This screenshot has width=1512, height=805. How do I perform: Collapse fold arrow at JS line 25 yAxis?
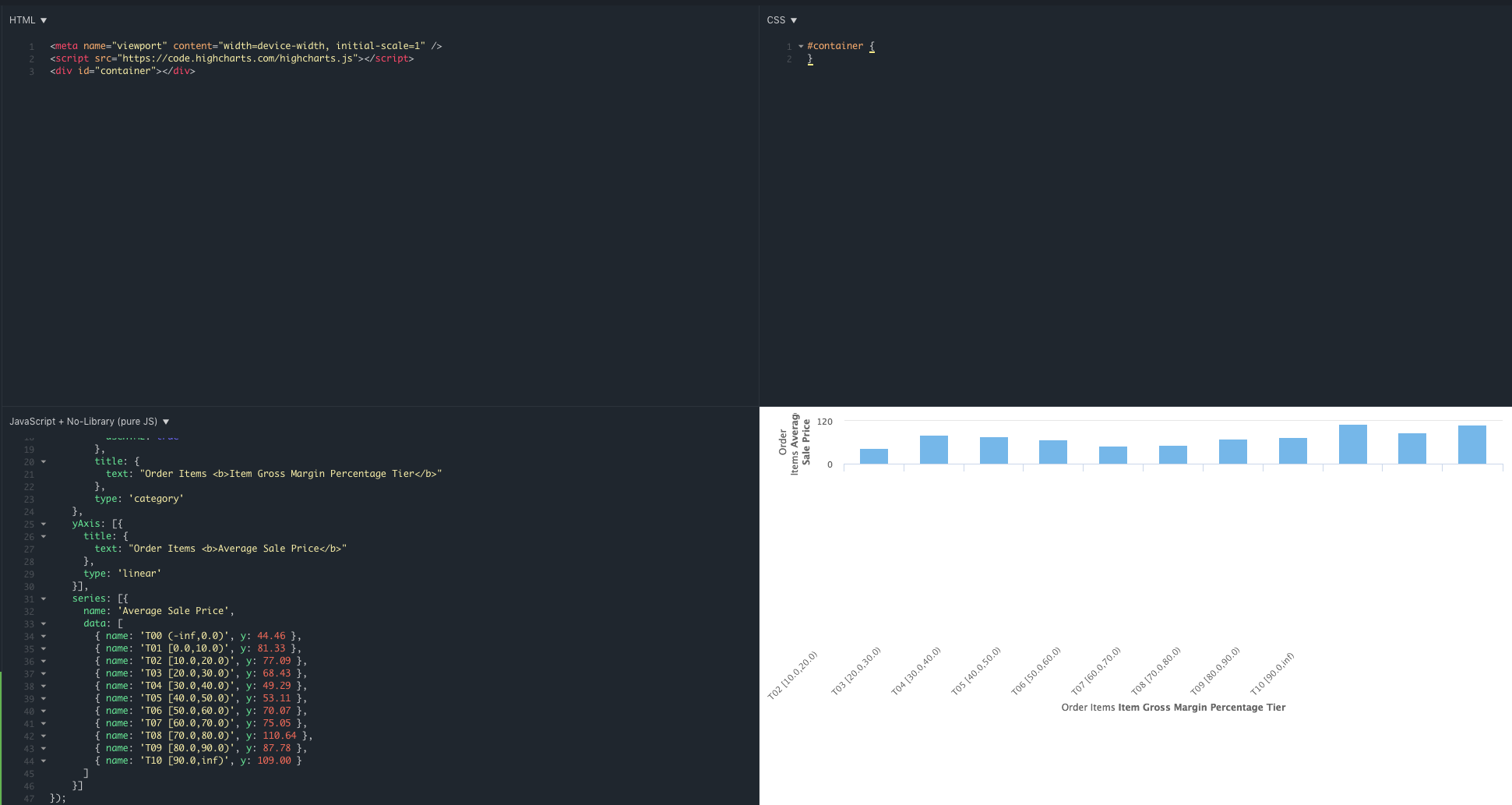[x=44, y=524]
